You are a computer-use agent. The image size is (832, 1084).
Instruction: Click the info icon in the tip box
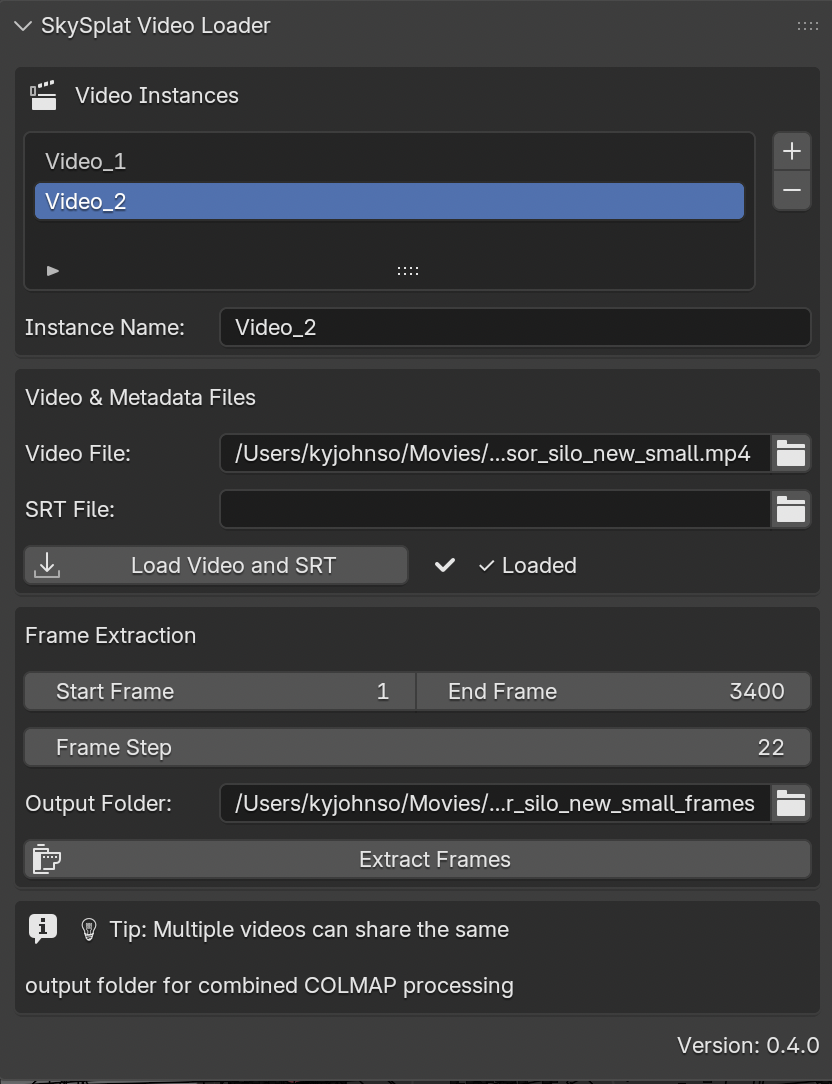click(x=42, y=928)
